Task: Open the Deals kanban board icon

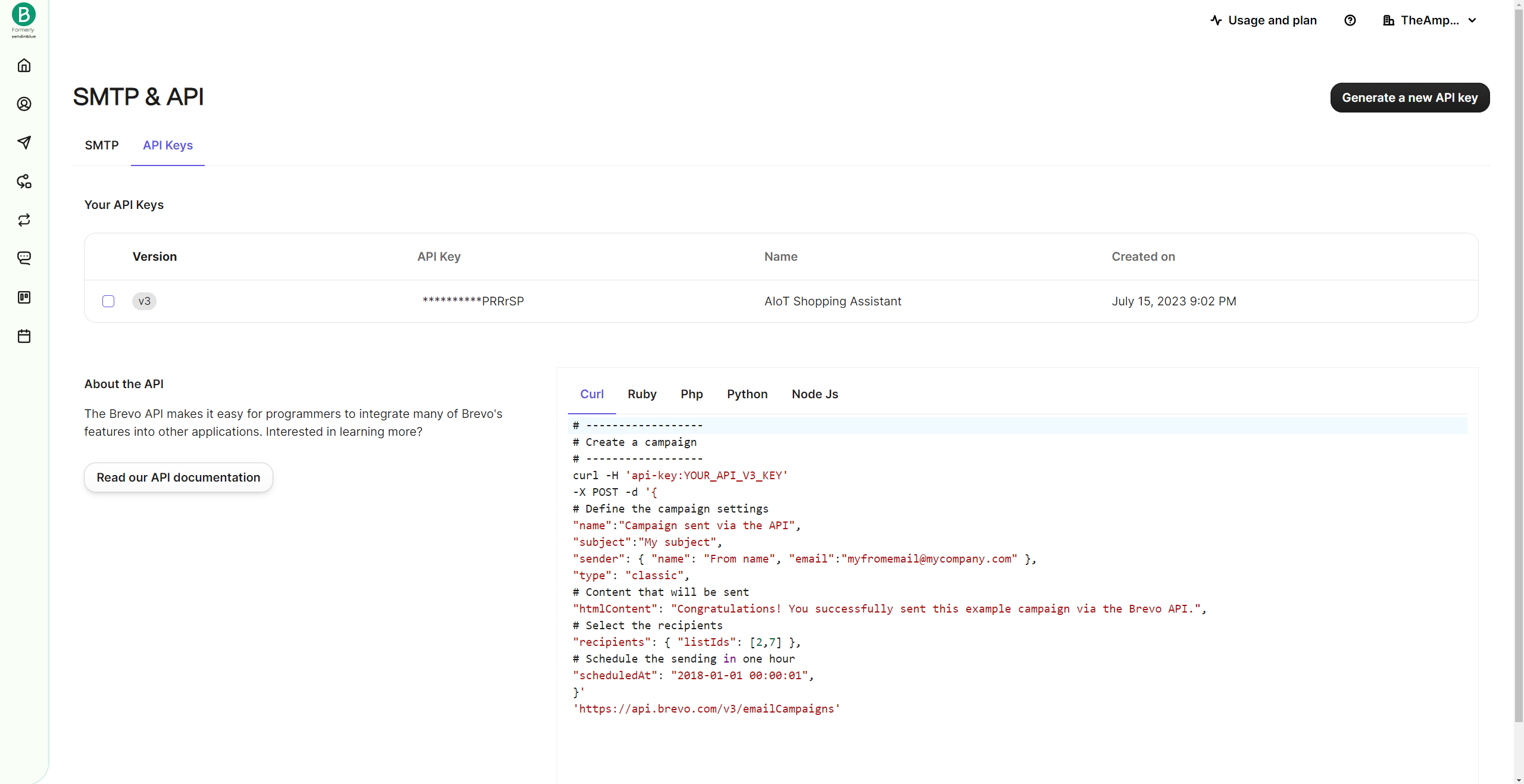Action: point(24,298)
